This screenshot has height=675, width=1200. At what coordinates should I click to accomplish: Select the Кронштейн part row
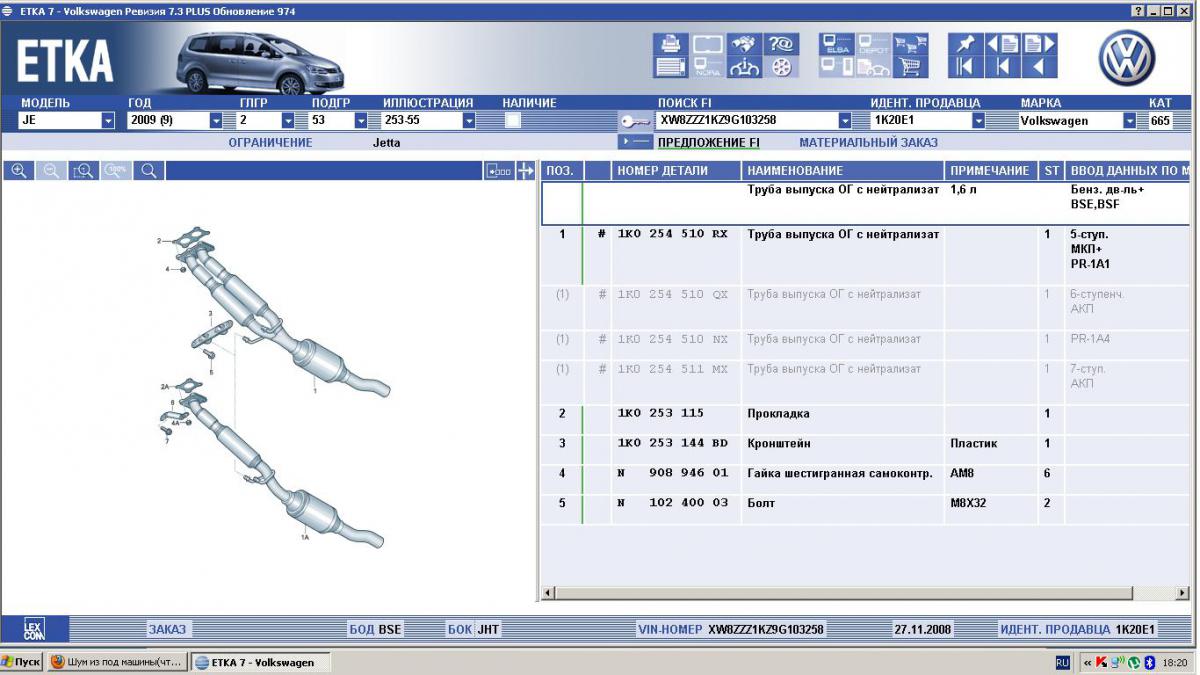pos(866,450)
